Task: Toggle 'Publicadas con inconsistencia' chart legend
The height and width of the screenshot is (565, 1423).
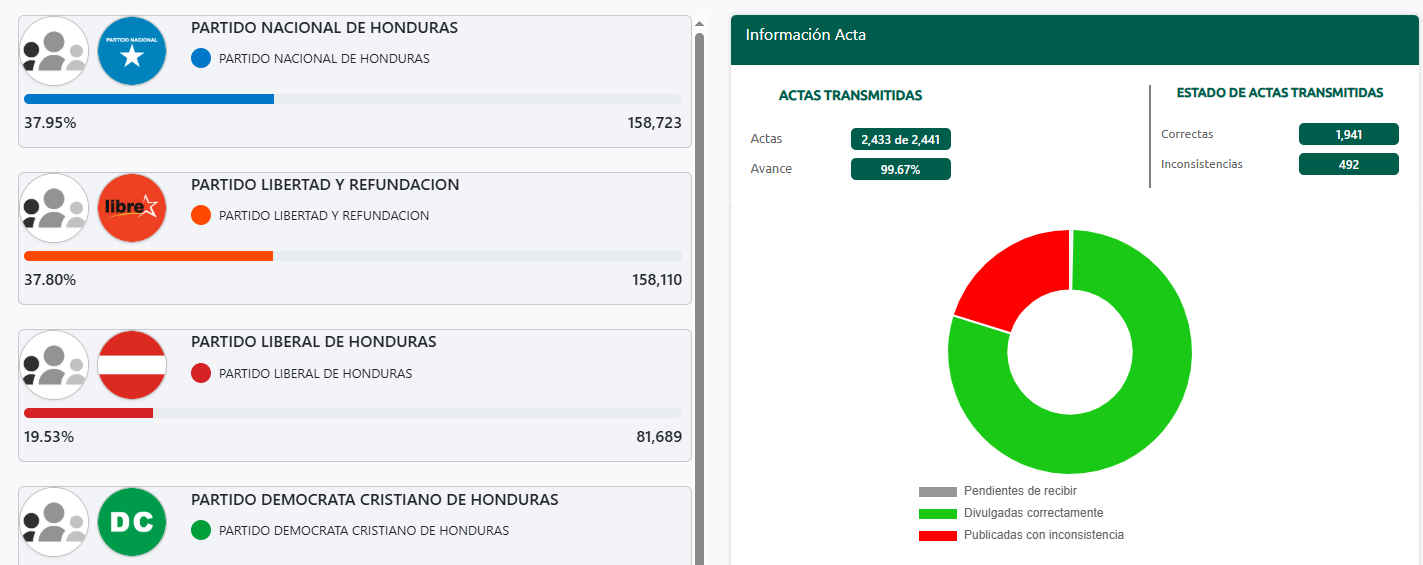Action: [x=1042, y=535]
